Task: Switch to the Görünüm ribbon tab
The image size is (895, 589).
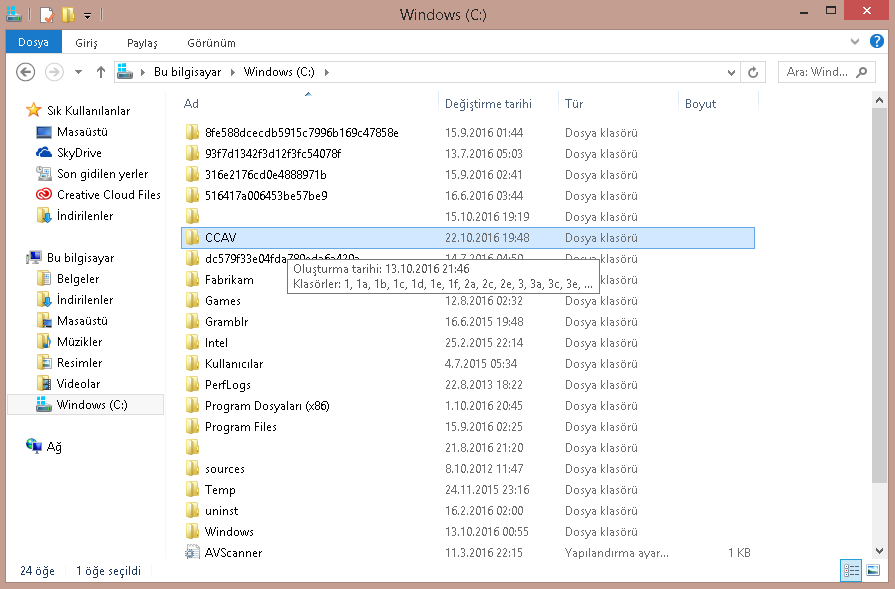Action: pyautogui.click(x=211, y=43)
